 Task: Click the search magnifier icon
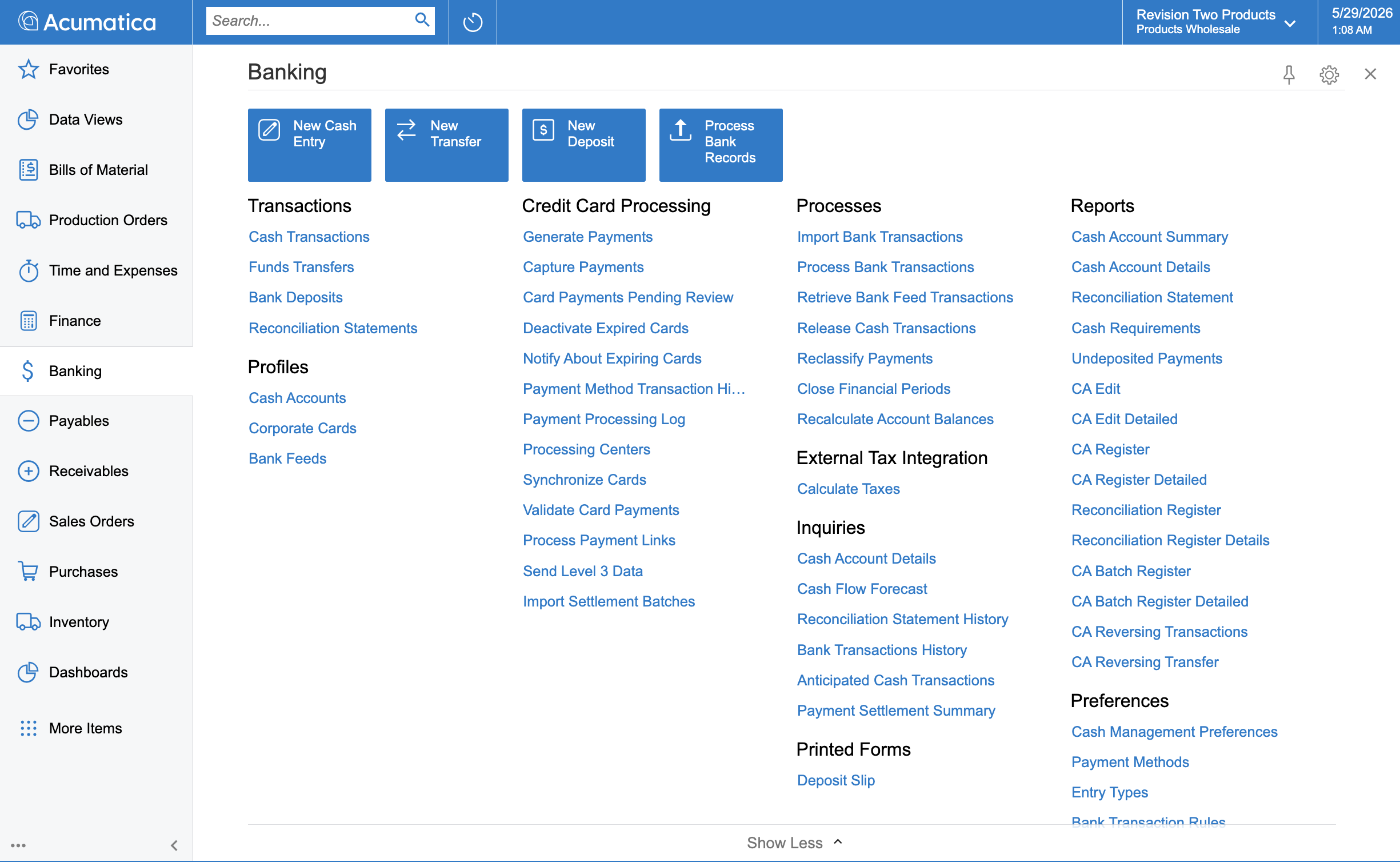coord(422,20)
